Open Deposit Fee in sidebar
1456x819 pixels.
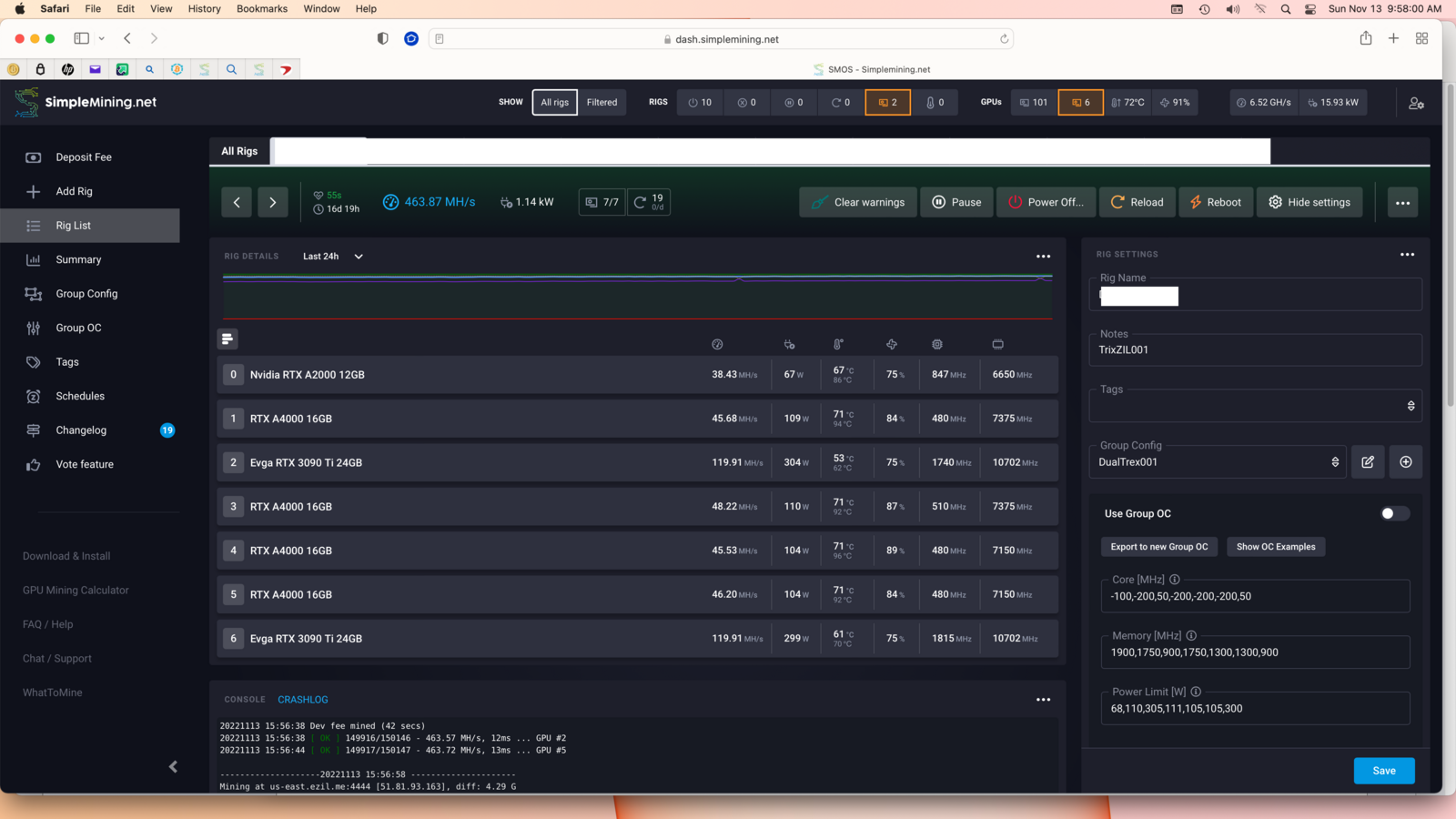pos(90,157)
